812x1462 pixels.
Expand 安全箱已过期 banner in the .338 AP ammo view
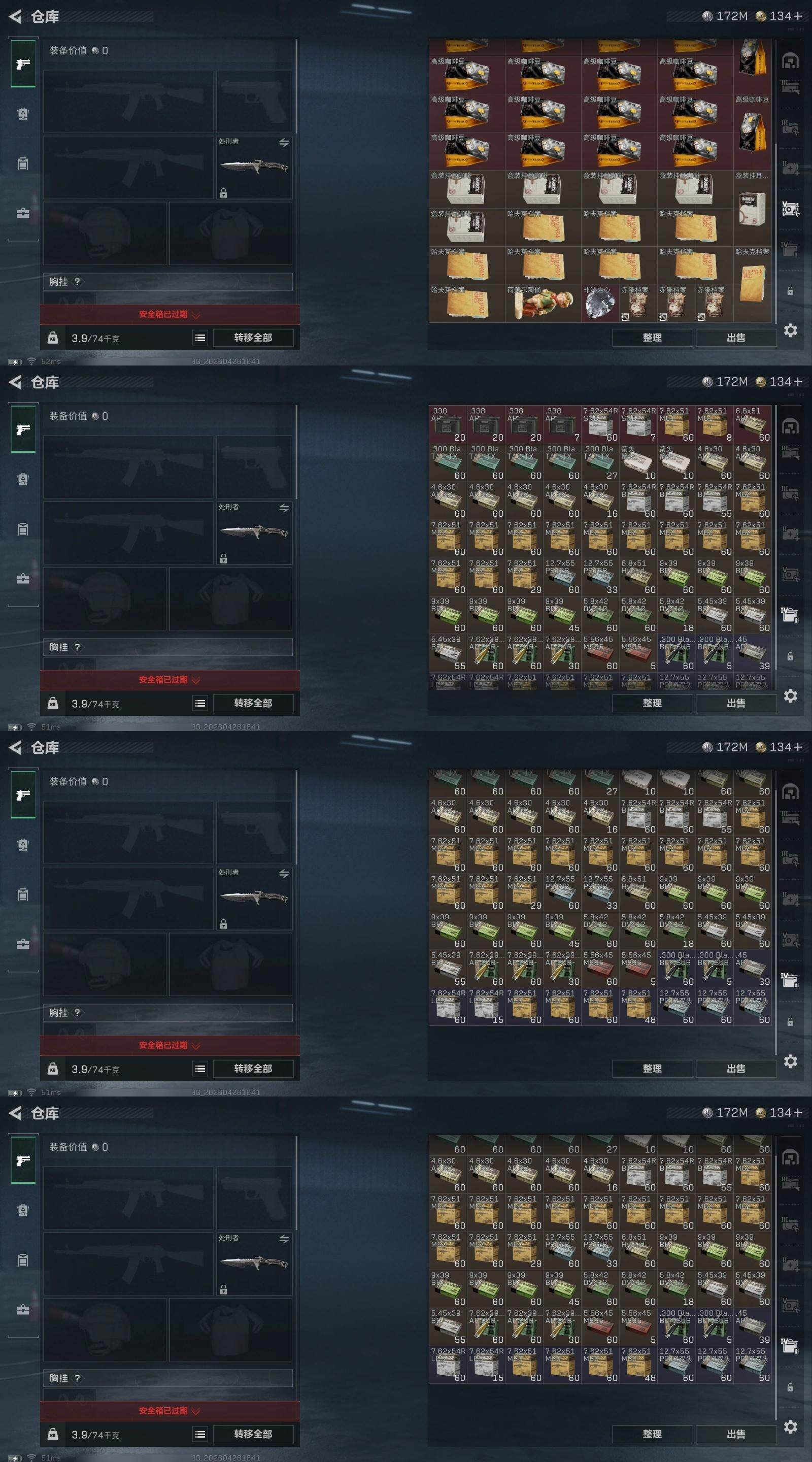(170, 680)
